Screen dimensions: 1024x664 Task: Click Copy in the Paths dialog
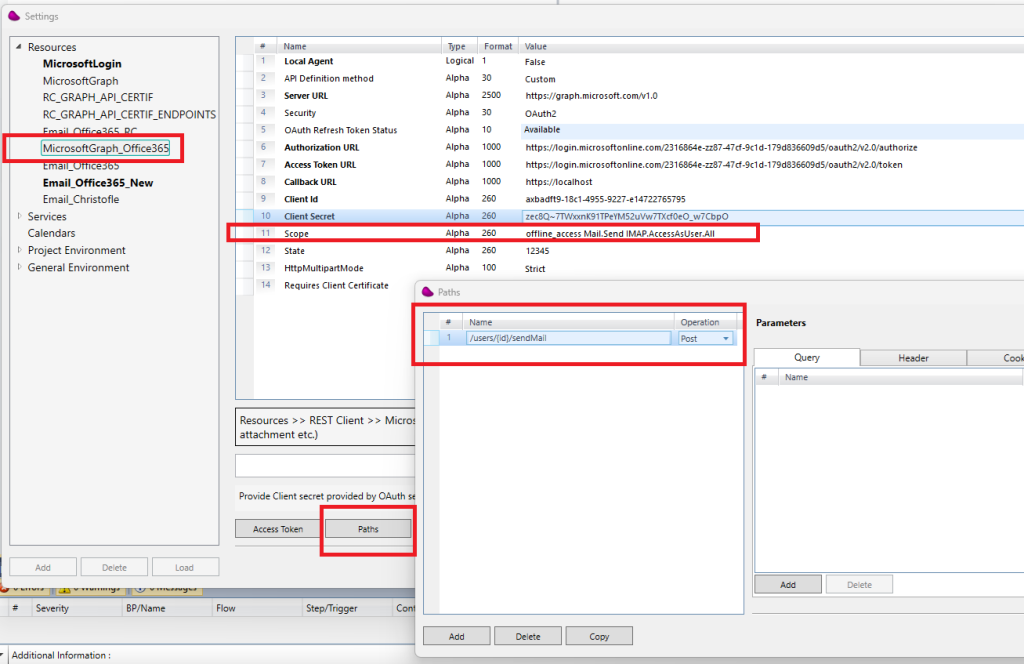pos(599,636)
